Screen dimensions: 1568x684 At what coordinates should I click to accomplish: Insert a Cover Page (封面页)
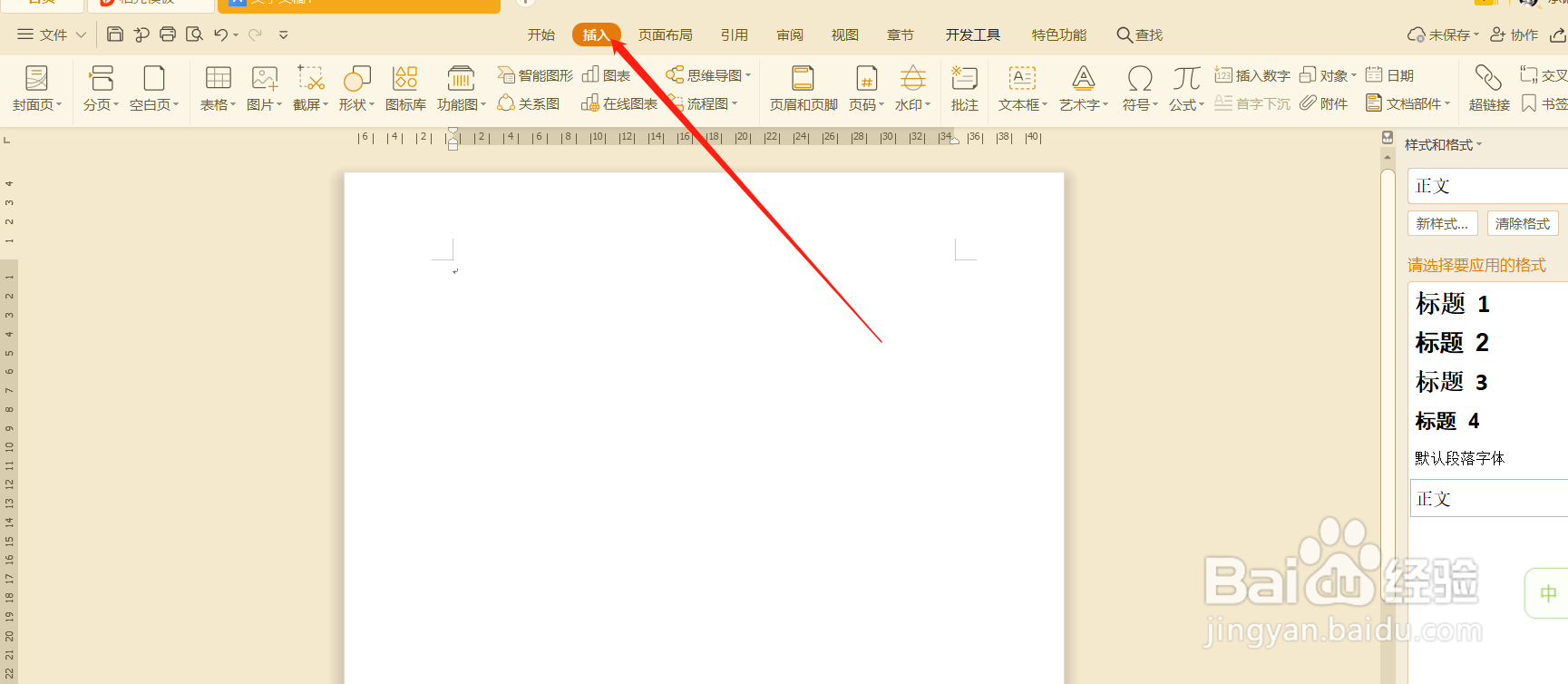[37, 89]
